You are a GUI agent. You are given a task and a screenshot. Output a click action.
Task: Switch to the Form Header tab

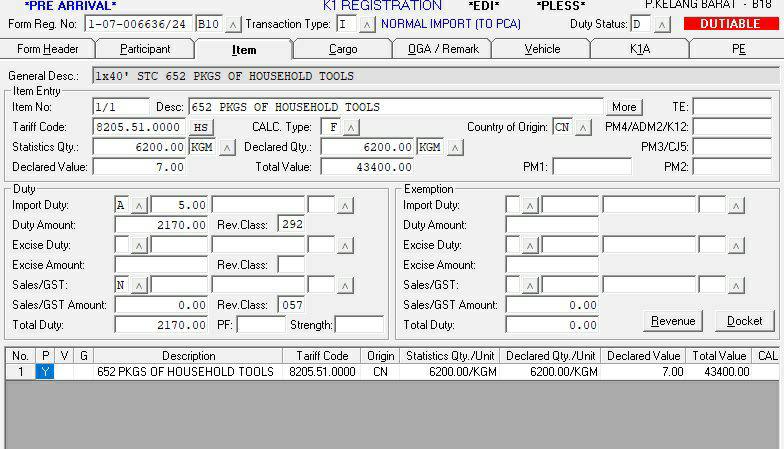pyautogui.click(x=48, y=49)
